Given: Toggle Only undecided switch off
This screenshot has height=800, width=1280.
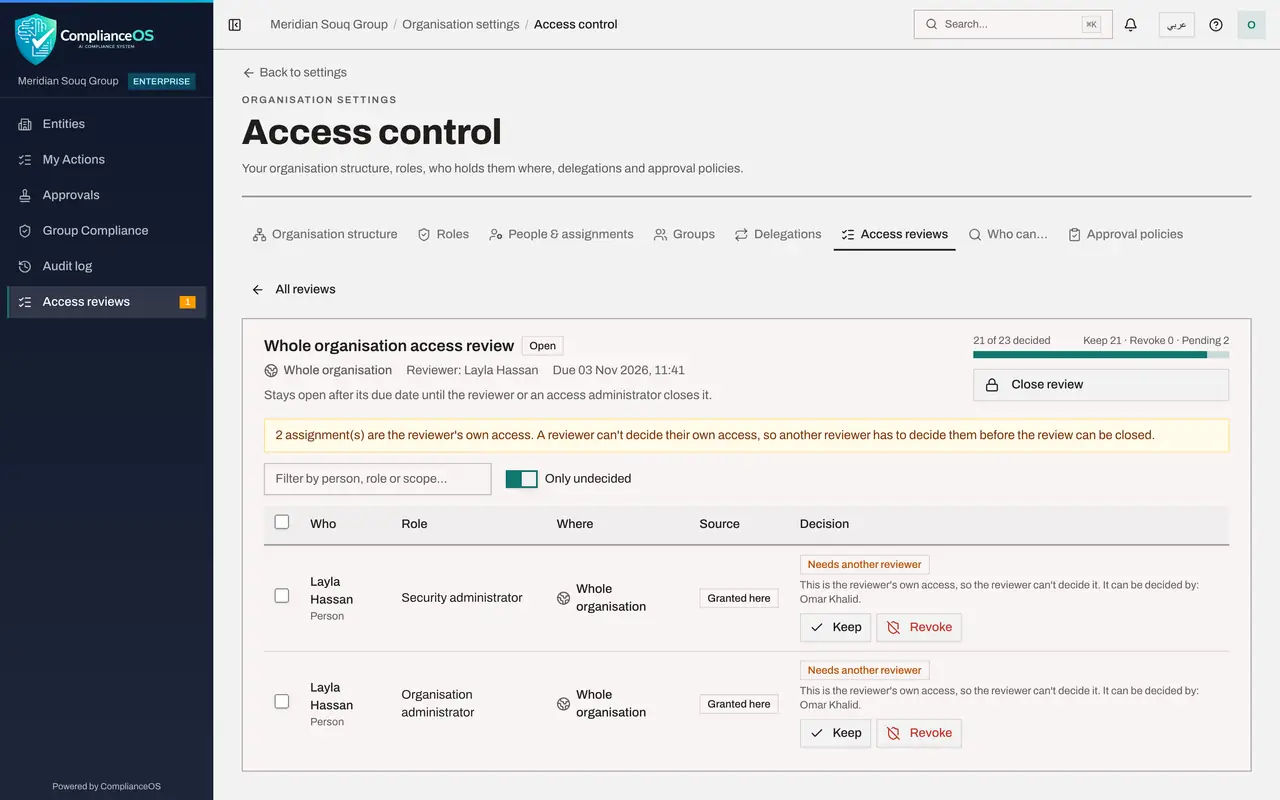Looking at the screenshot, I should pyautogui.click(x=522, y=479).
